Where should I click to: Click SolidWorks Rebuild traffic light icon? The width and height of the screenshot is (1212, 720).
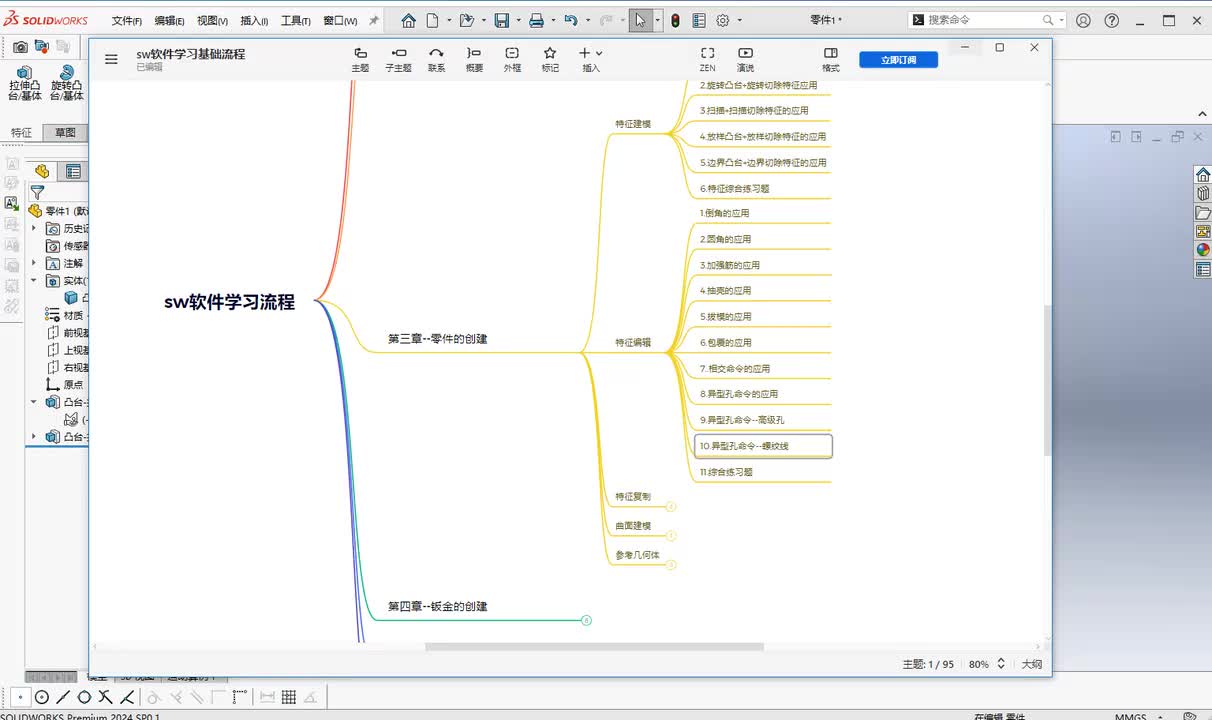tap(675, 20)
